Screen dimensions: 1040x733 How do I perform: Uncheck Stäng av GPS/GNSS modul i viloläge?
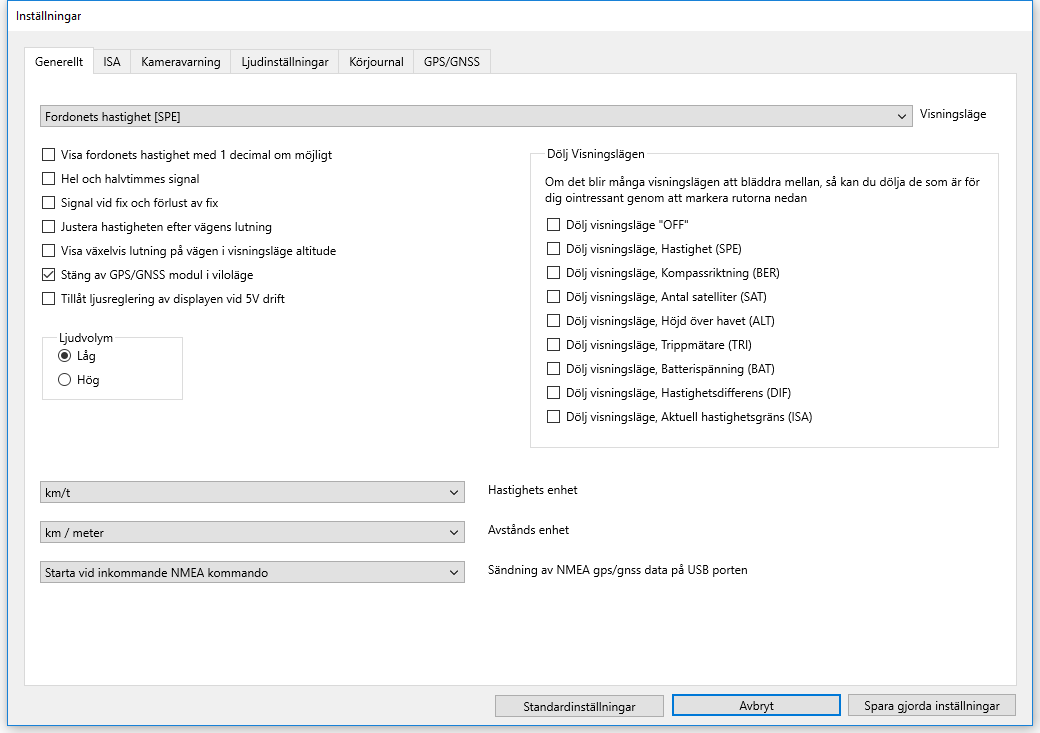49,275
